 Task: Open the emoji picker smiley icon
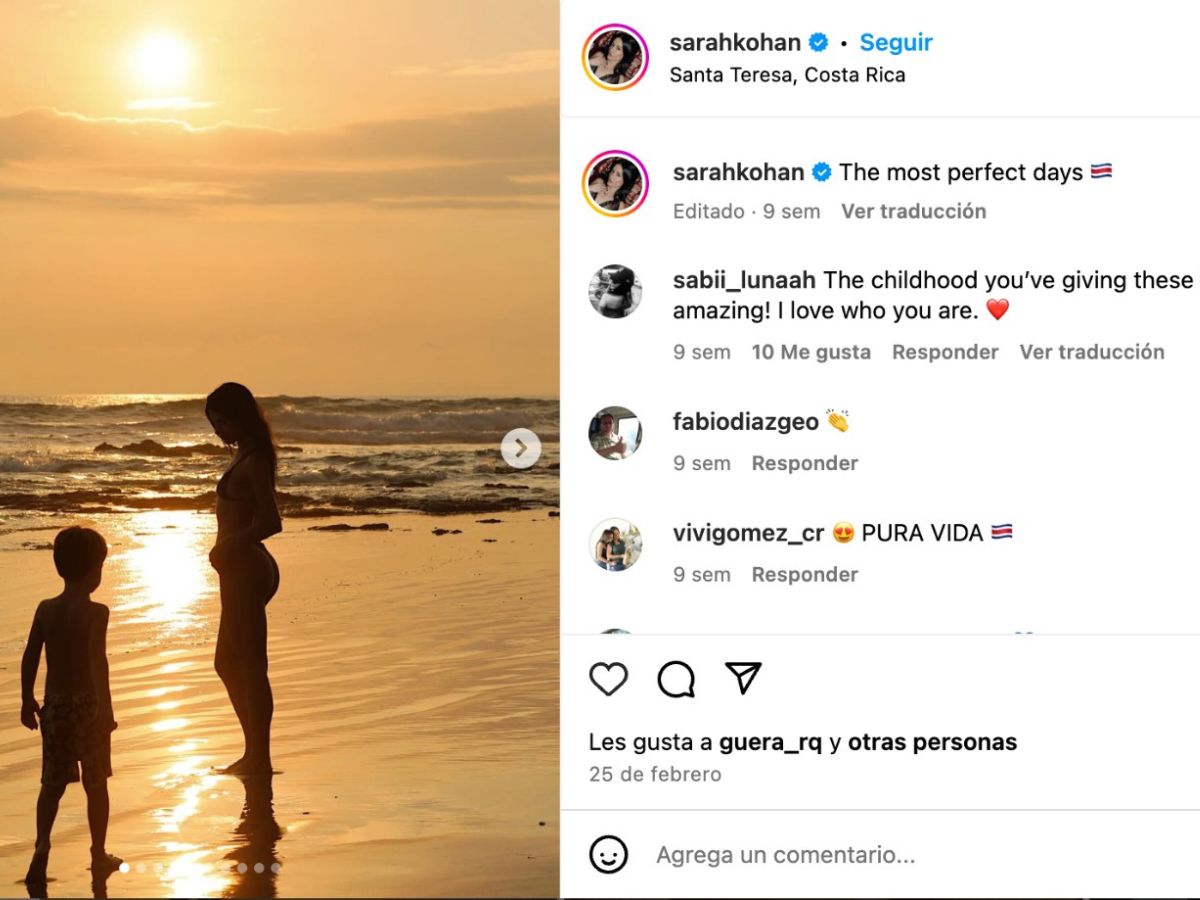pos(609,855)
